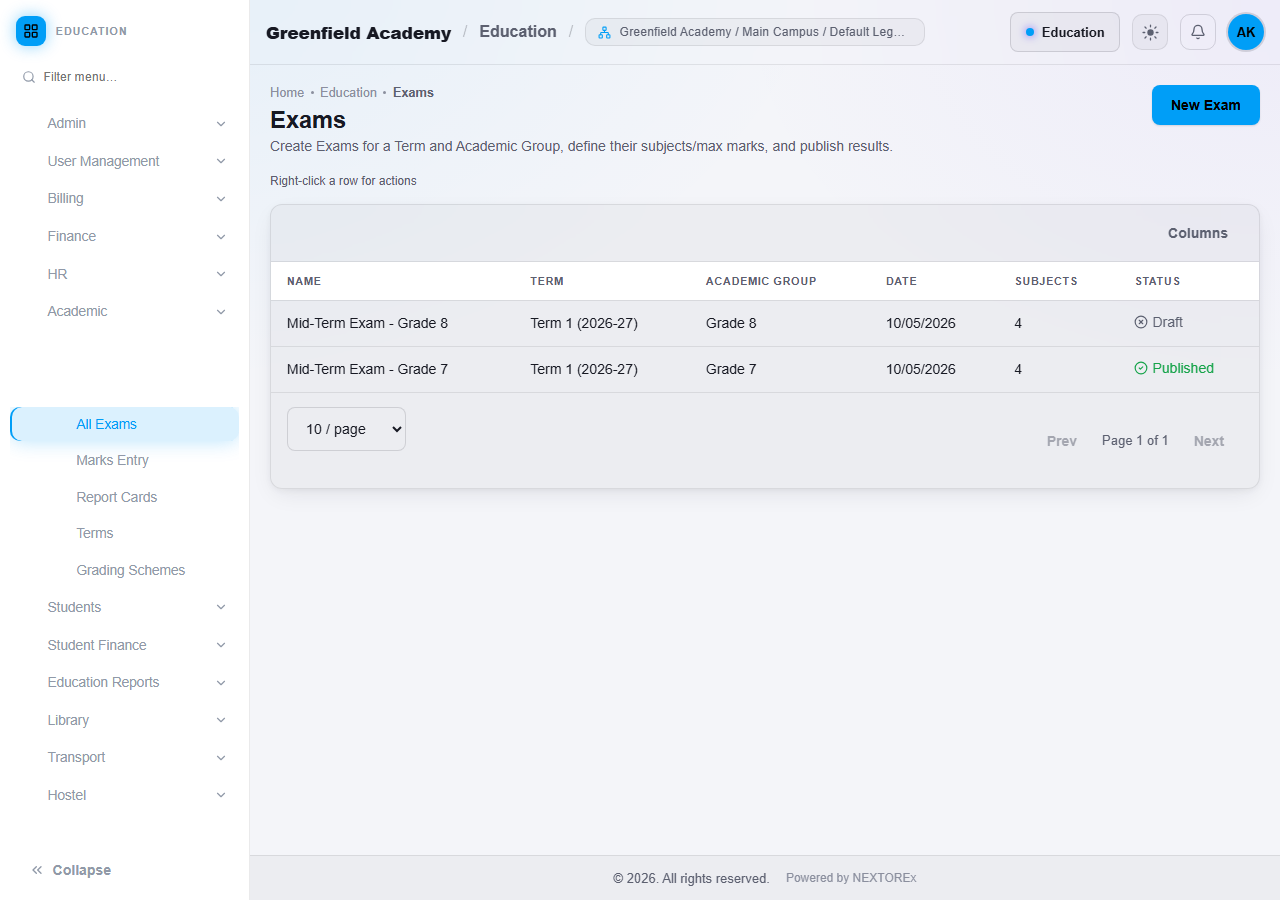Expand the Admin menu chevron
The height and width of the screenshot is (900, 1280).
[x=221, y=124]
